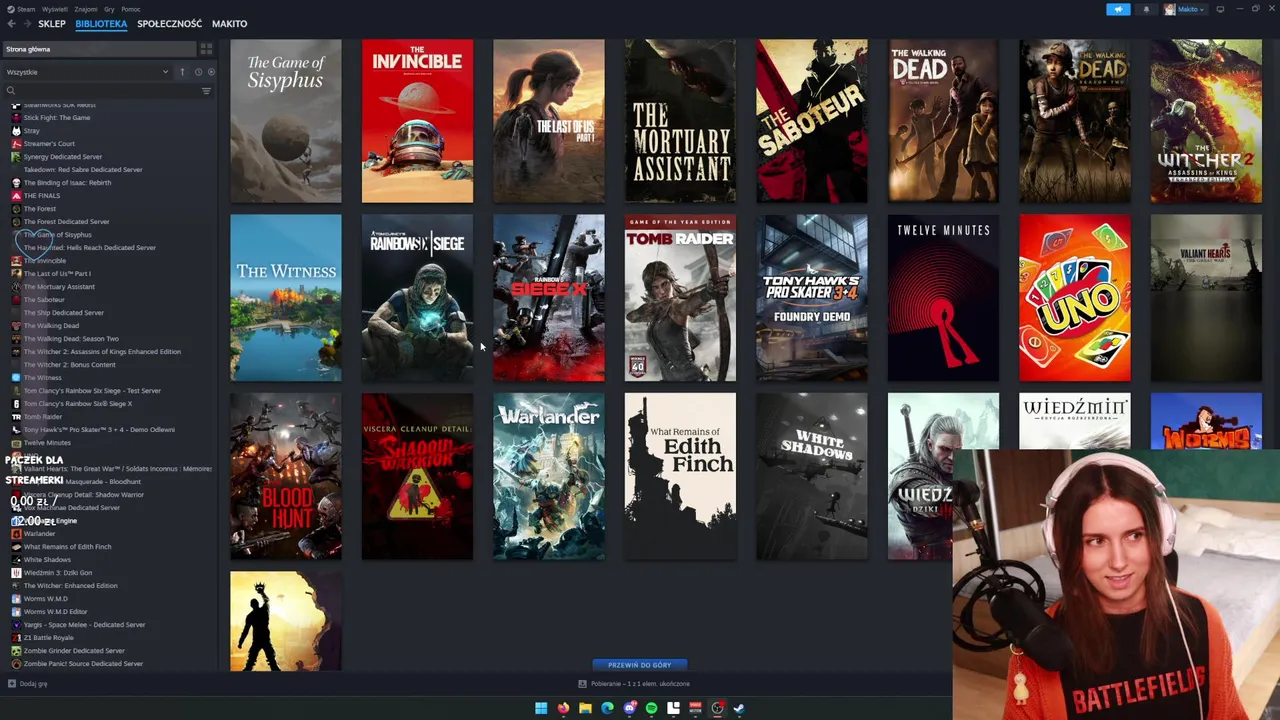Open the Makito account dropdown

pos(1186,9)
